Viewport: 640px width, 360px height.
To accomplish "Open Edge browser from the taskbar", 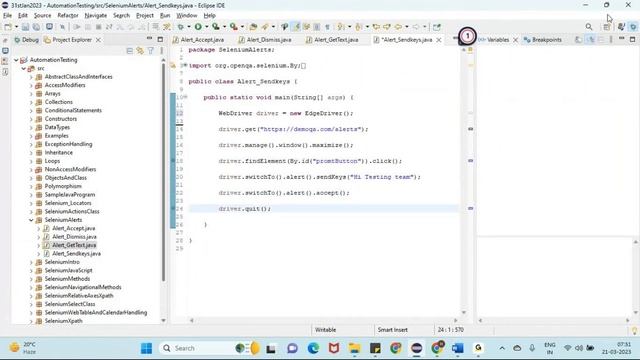I will pyautogui.click(x=313, y=348).
